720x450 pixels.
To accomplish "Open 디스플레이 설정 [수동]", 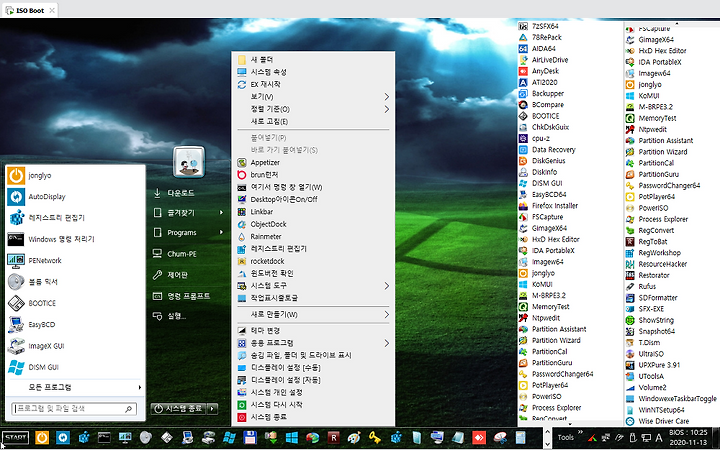I will pos(313,368).
